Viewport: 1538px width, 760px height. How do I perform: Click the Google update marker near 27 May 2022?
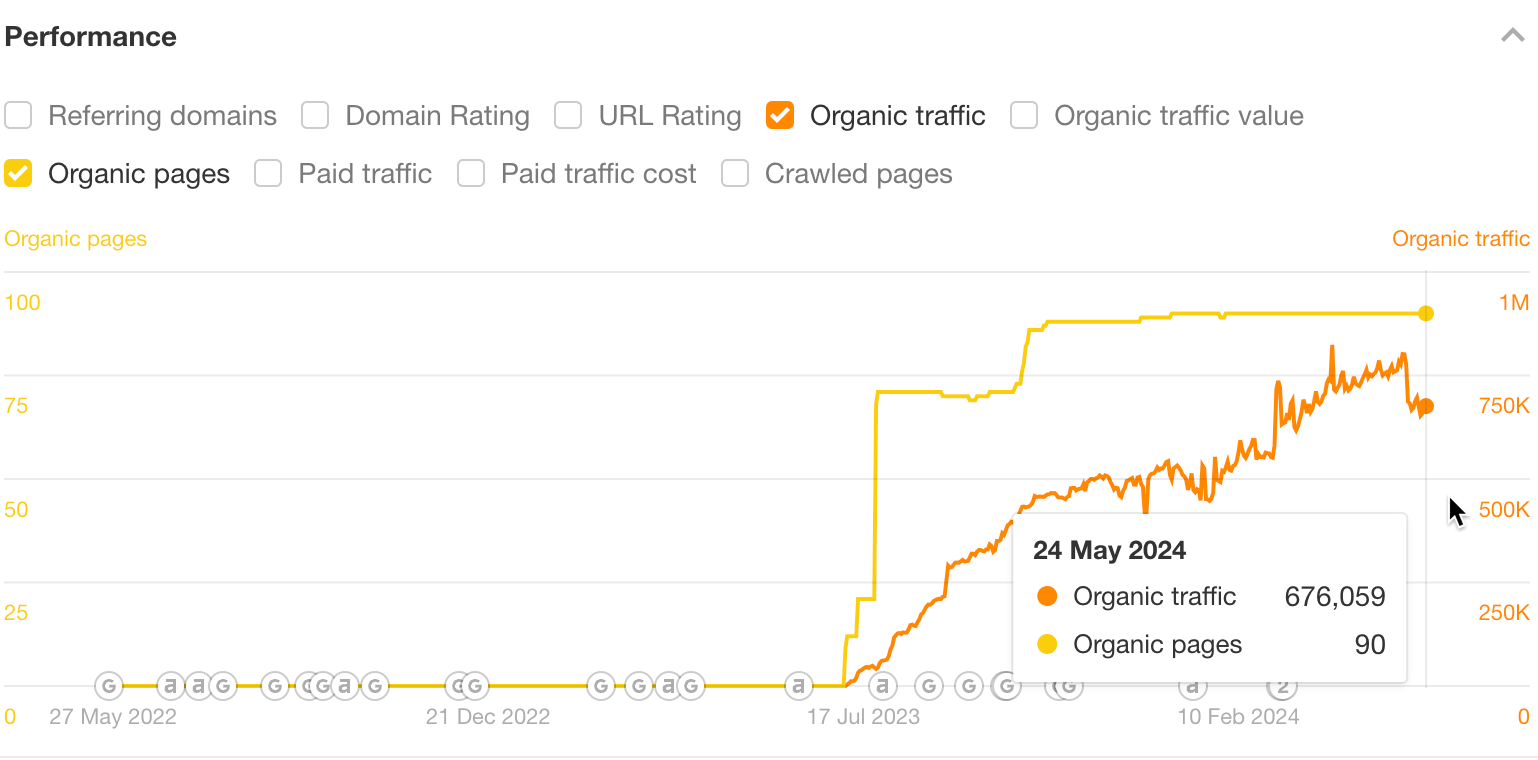tap(107, 686)
